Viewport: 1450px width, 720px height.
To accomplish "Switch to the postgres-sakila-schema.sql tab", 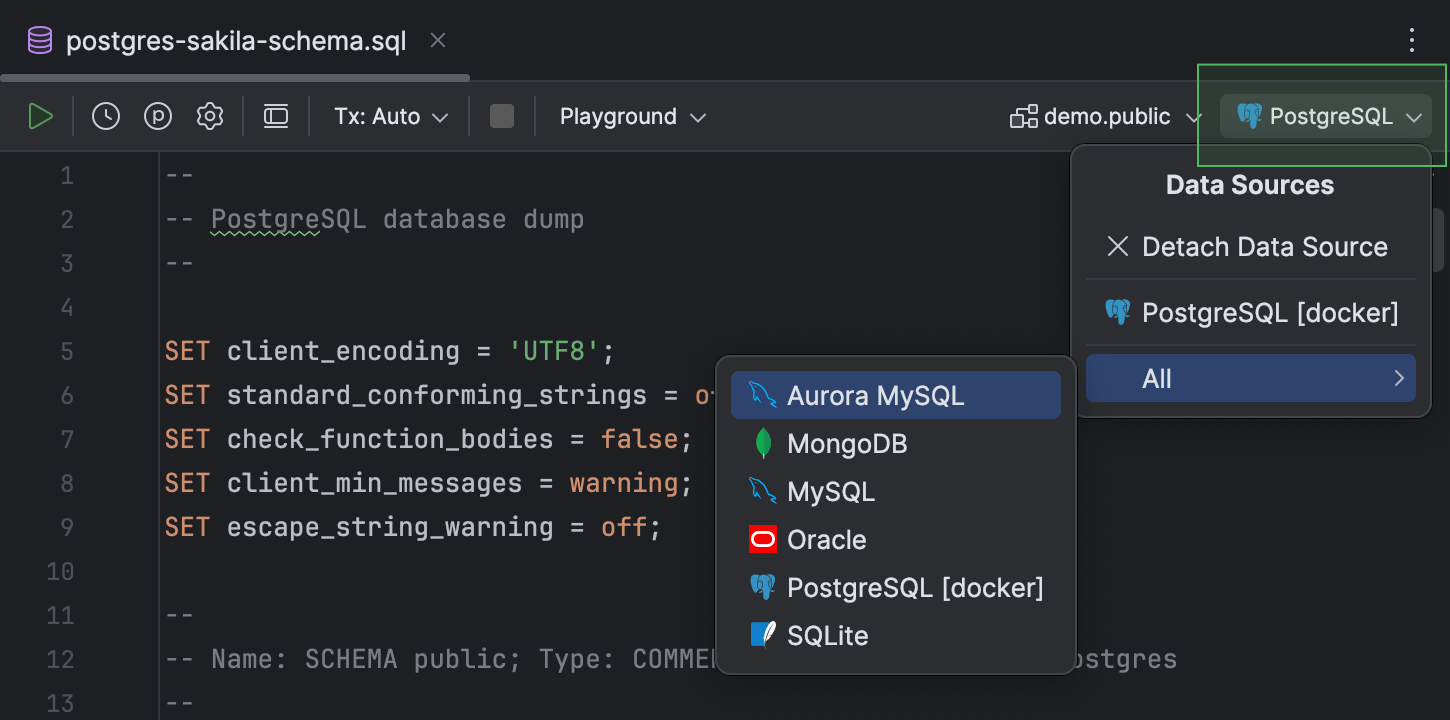I will 236,42.
